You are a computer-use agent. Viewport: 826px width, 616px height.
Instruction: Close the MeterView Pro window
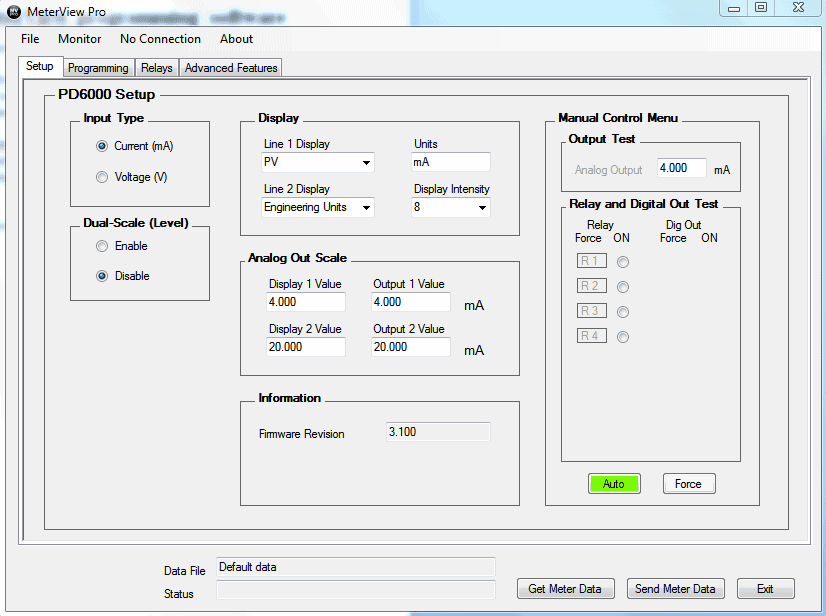(799, 8)
